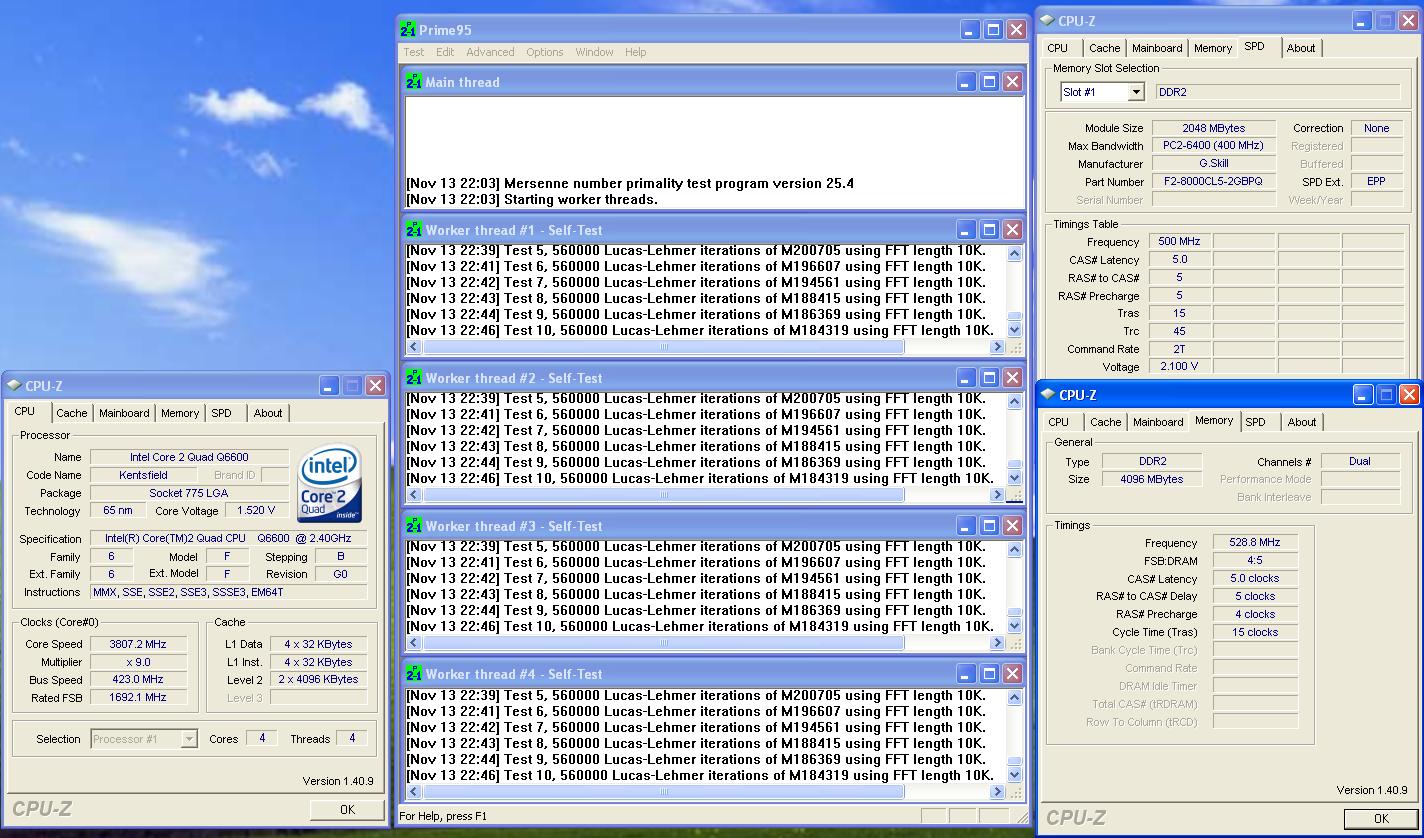This screenshot has width=1424, height=838.
Task: Click the Worker thread #4 window icon
Action: click(x=414, y=674)
